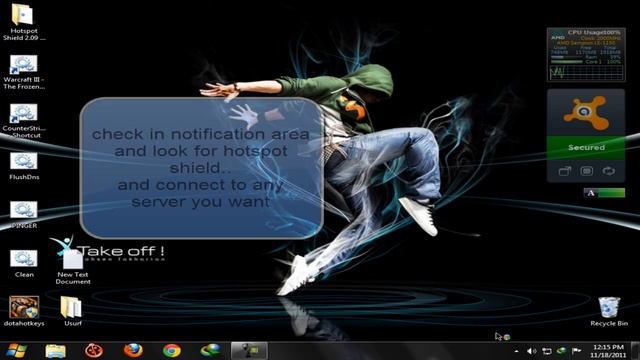Select the Recycle Bin icon
Viewport: 640px width, 360px height.
click(x=609, y=311)
